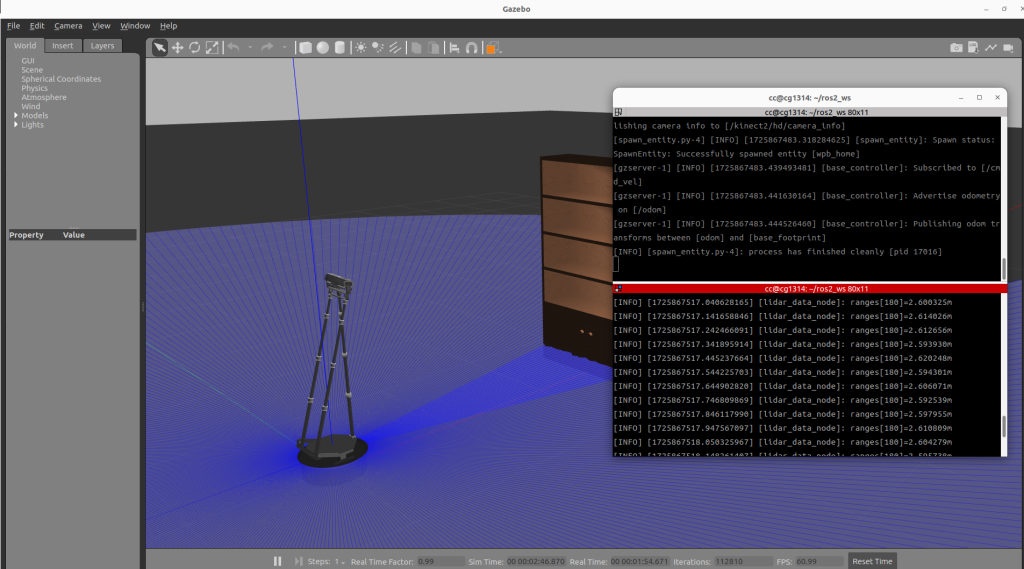Viewport: 1024px width, 569px height.
Task: Insert a sphere shape
Action: pos(322,47)
